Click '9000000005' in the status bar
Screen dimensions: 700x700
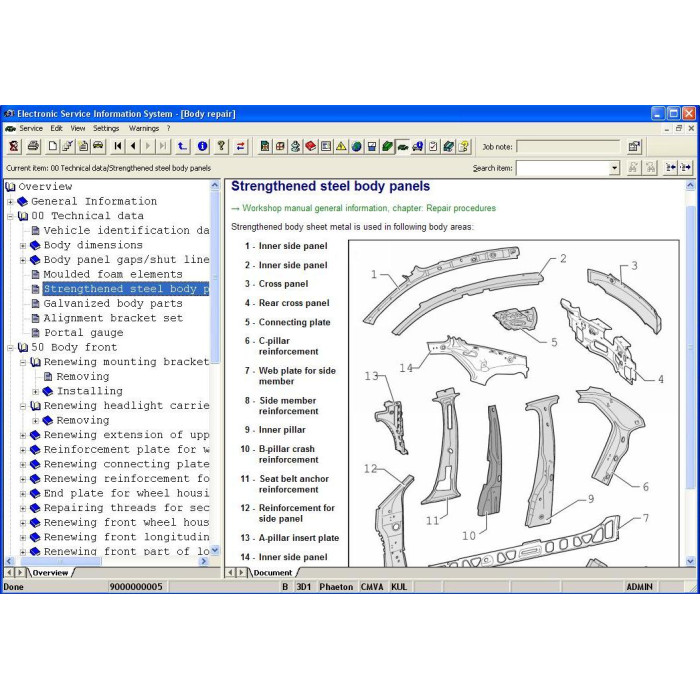click(136, 587)
